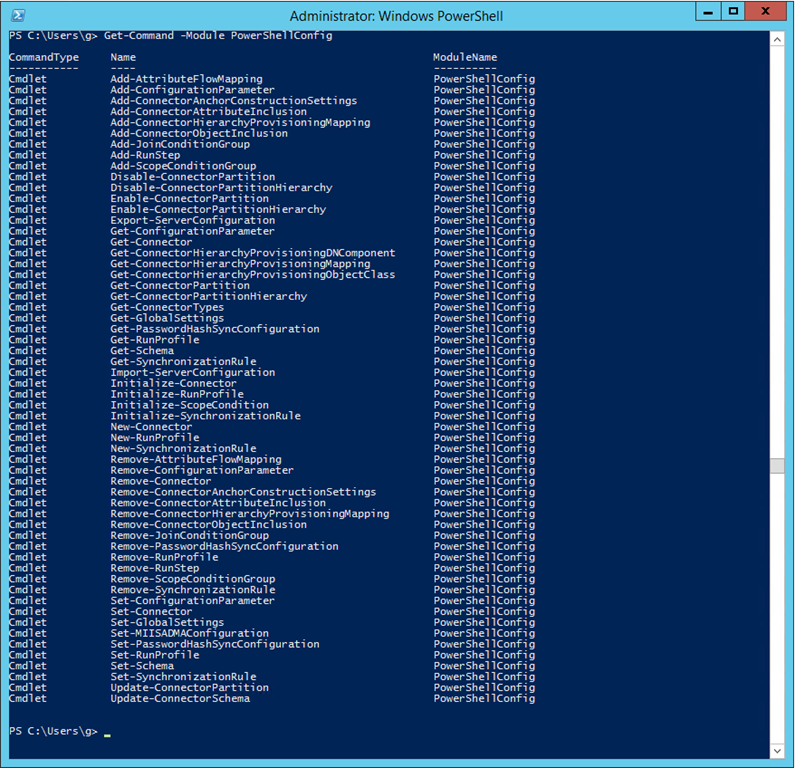Click 'Add-RunStep' cmdlet name
The width and height of the screenshot is (795, 768).
145,155
